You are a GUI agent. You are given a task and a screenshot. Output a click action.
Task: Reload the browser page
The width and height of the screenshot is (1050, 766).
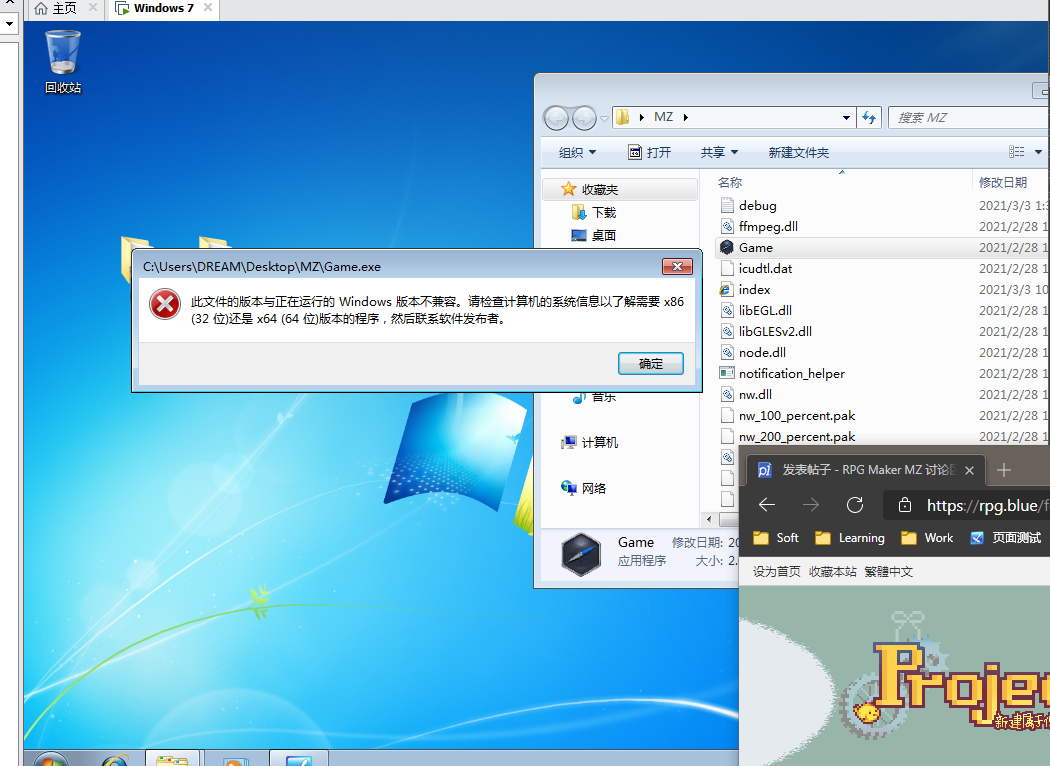[x=855, y=505]
